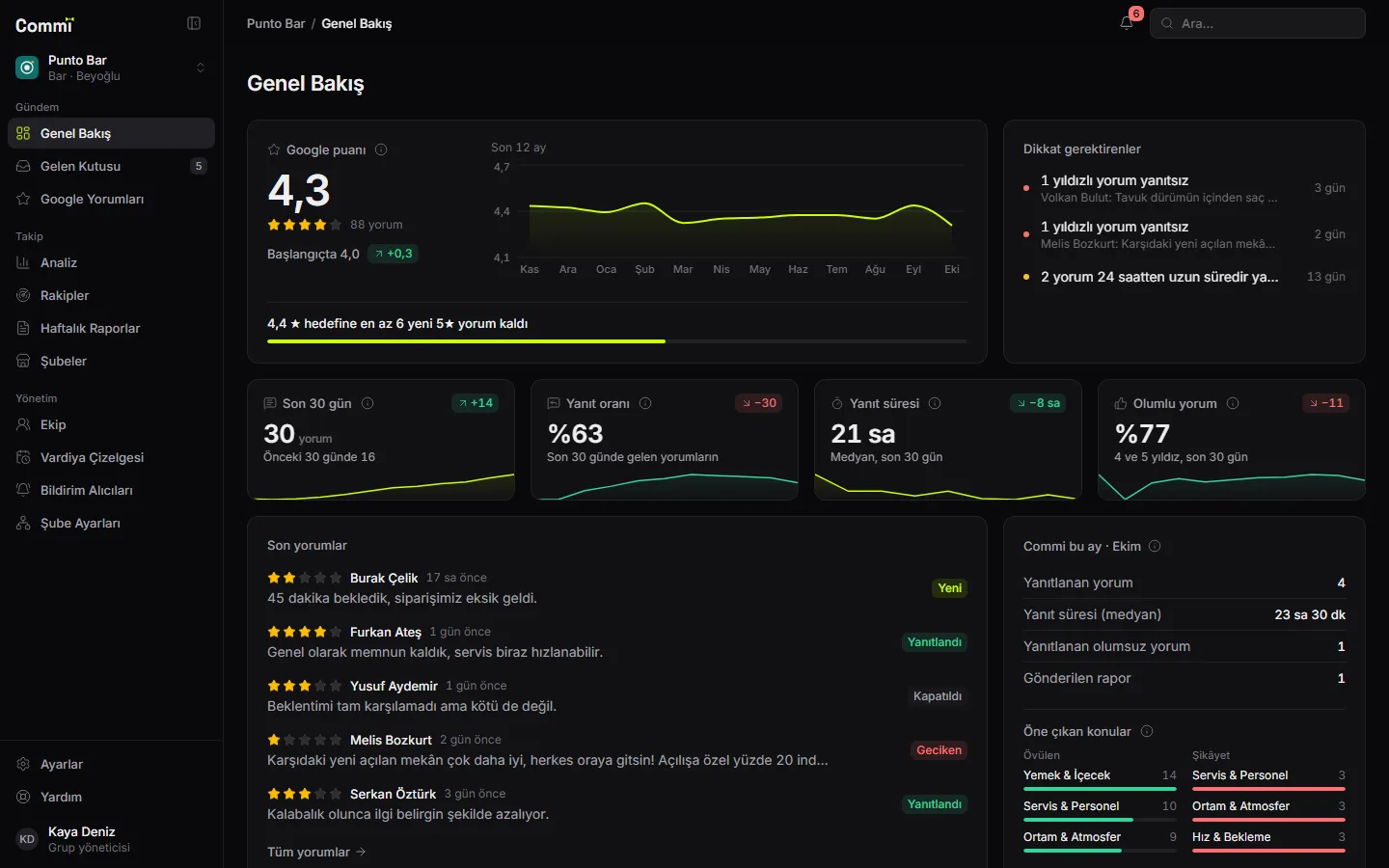Click the search field Ara...
Image resolution: width=1389 pixels, height=868 pixels.
pyautogui.click(x=1258, y=23)
